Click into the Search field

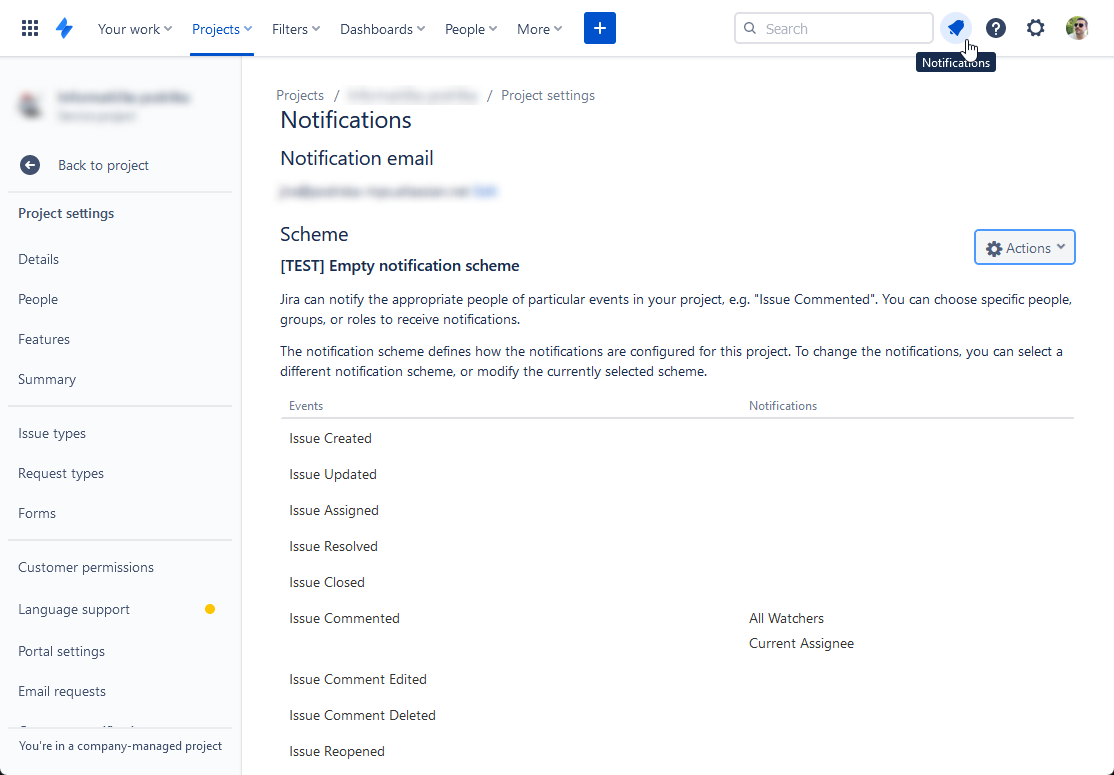click(x=833, y=28)
